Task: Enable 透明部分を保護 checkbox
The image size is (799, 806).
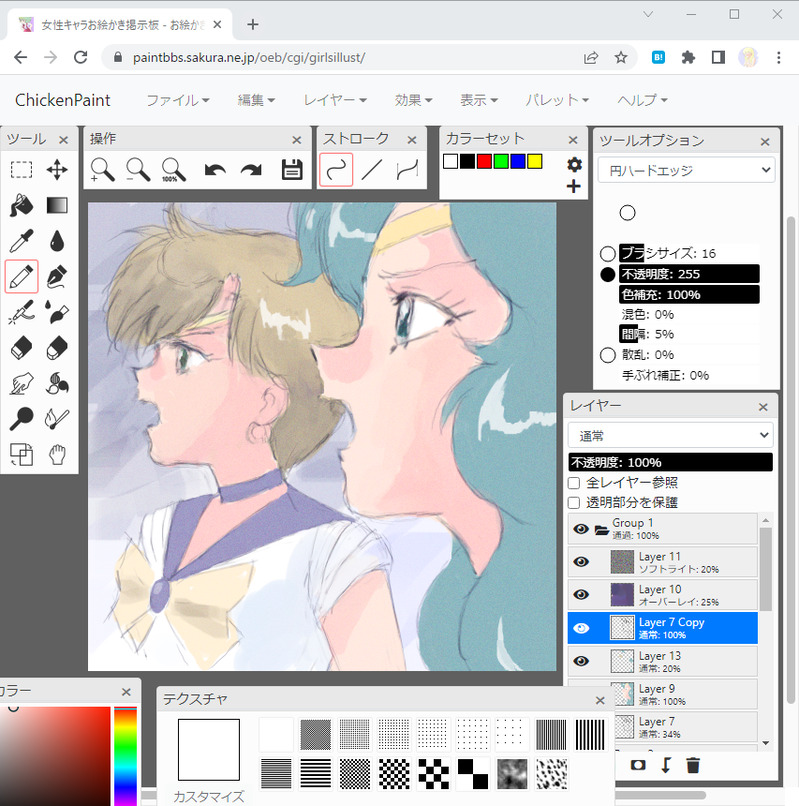Action: [x=574, y=503]
